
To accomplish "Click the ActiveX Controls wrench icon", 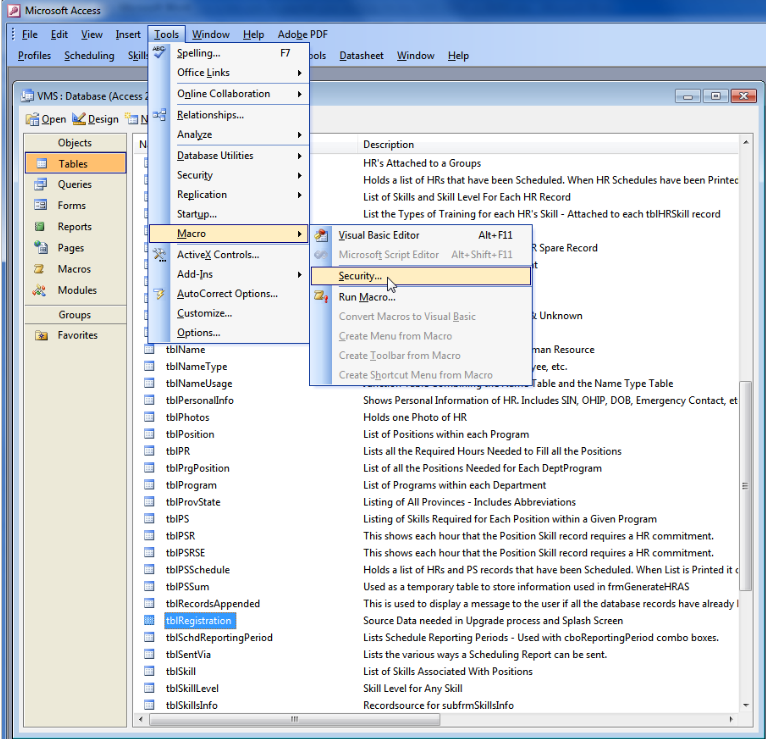I will point(159,254).
